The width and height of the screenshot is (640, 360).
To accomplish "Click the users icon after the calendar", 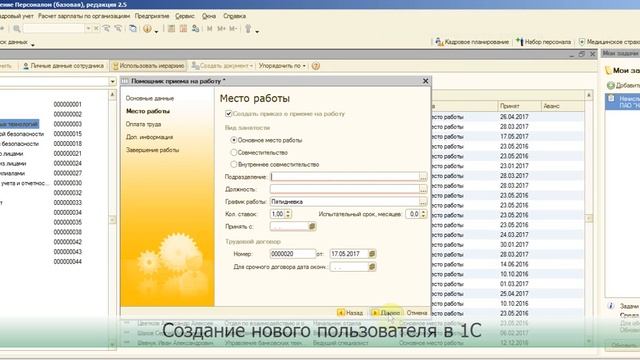I will (x=196, y=29).
